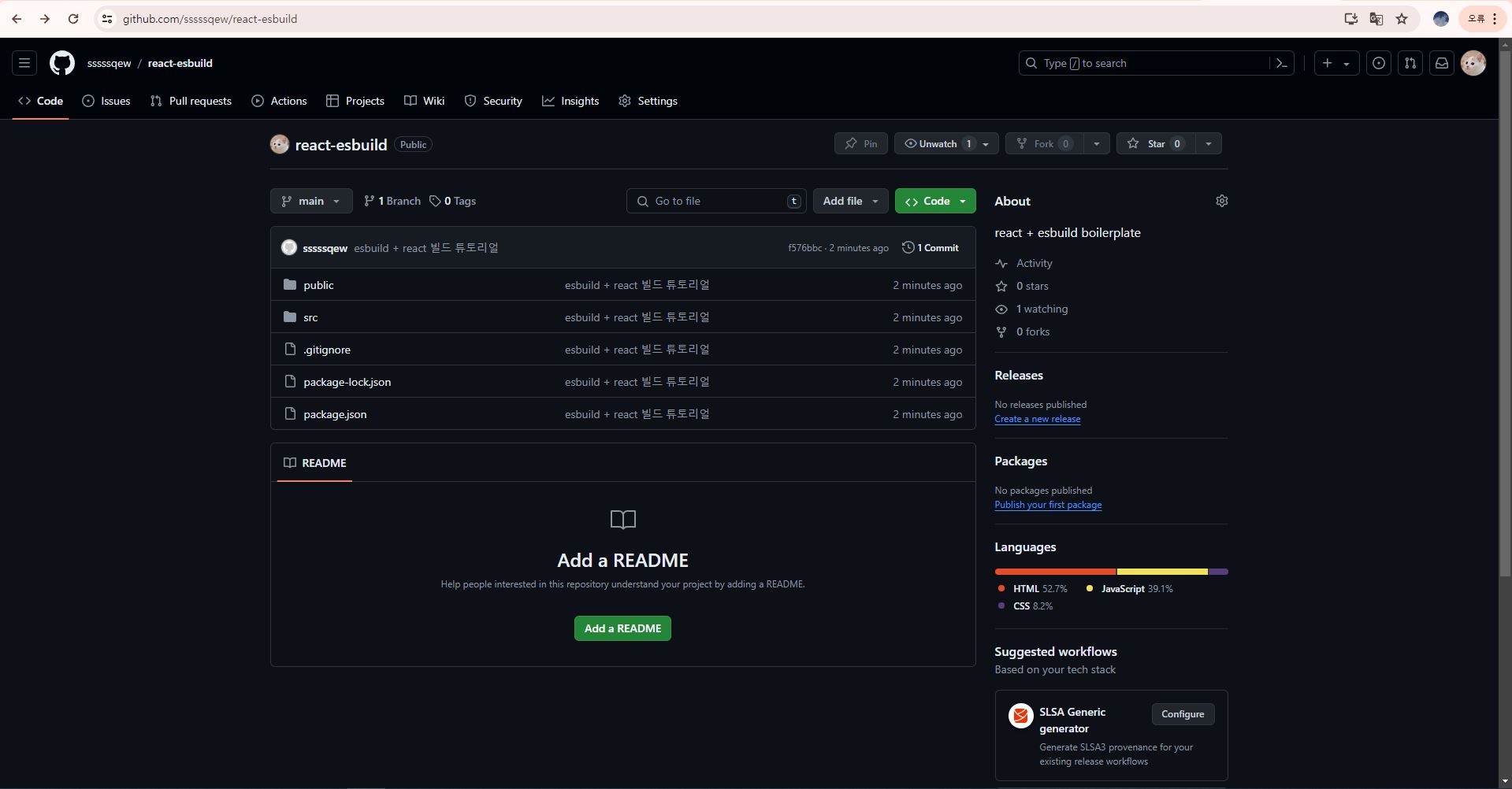Pin the react-esbuild repository
The image size is (1512, 789).
tap(861, 143)
